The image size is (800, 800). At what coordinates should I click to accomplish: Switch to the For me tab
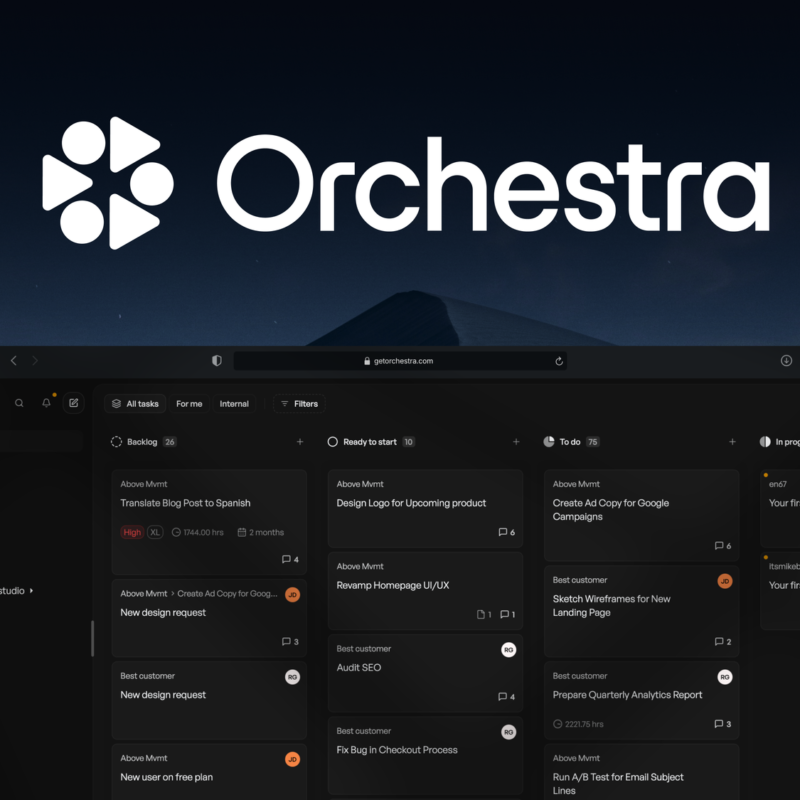189,404
